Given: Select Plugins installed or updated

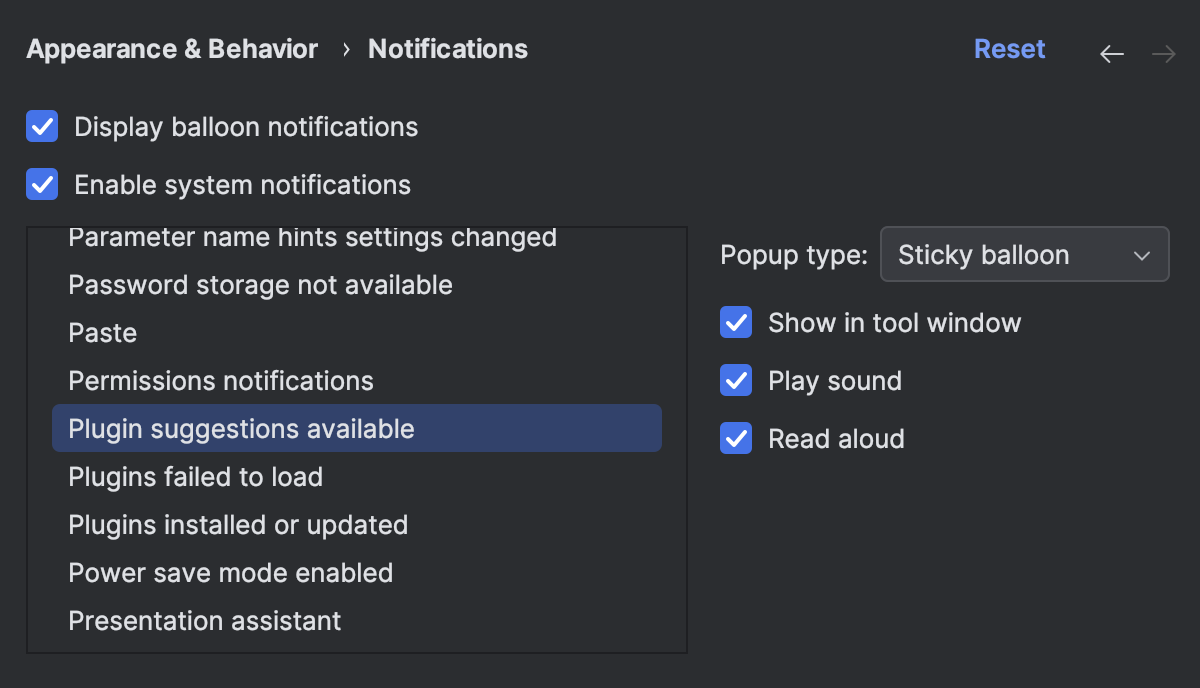Looking at the screenshot, I should coord(238,524).
